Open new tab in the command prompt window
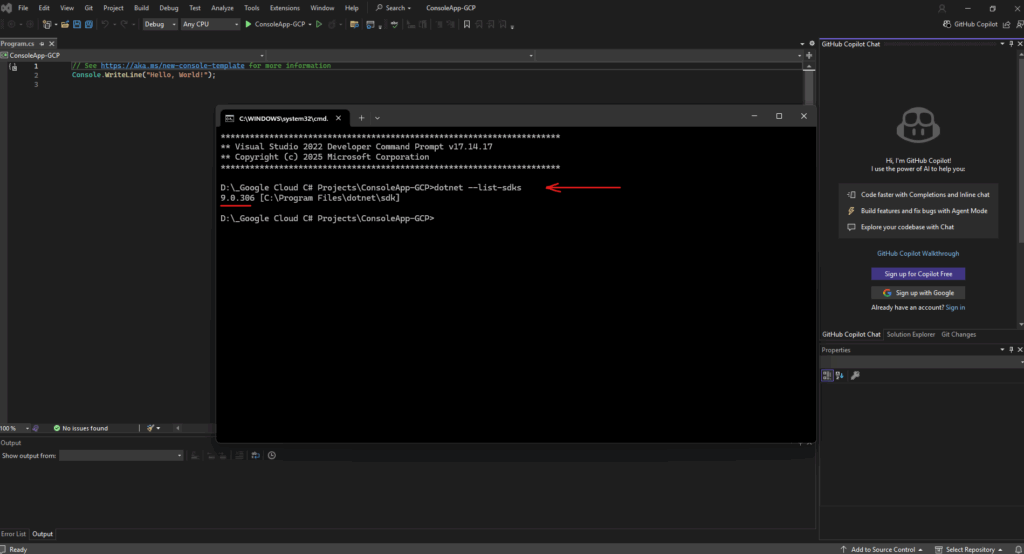Screen dimensions: 1024x554 tap(361, 117)
